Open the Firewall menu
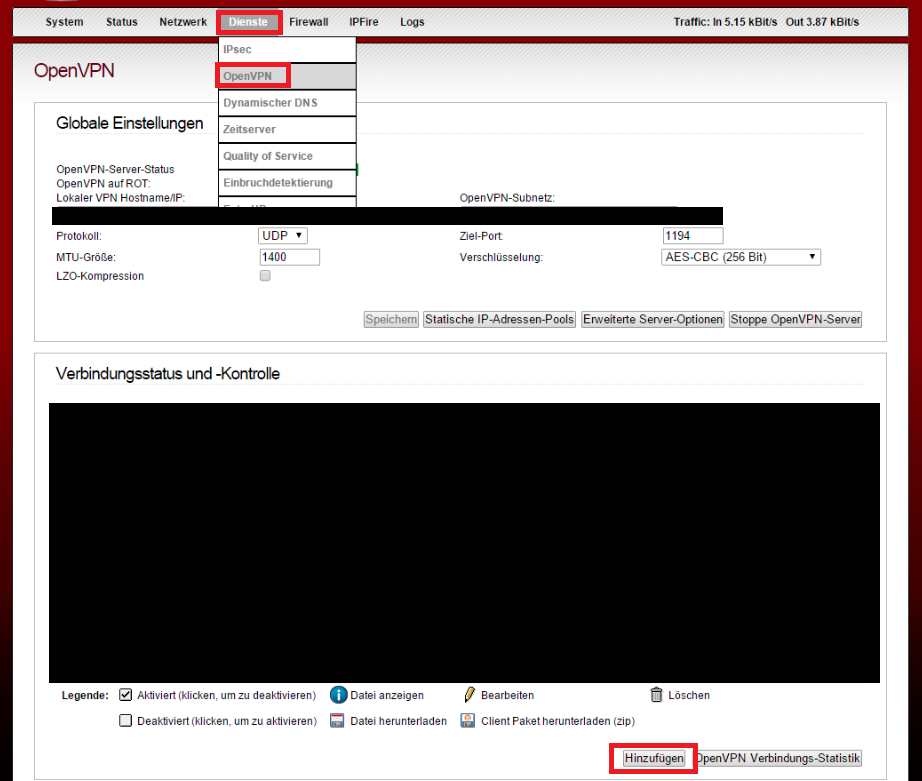The height and width of the screenshot is (781, 922). [x=309, y=22]
